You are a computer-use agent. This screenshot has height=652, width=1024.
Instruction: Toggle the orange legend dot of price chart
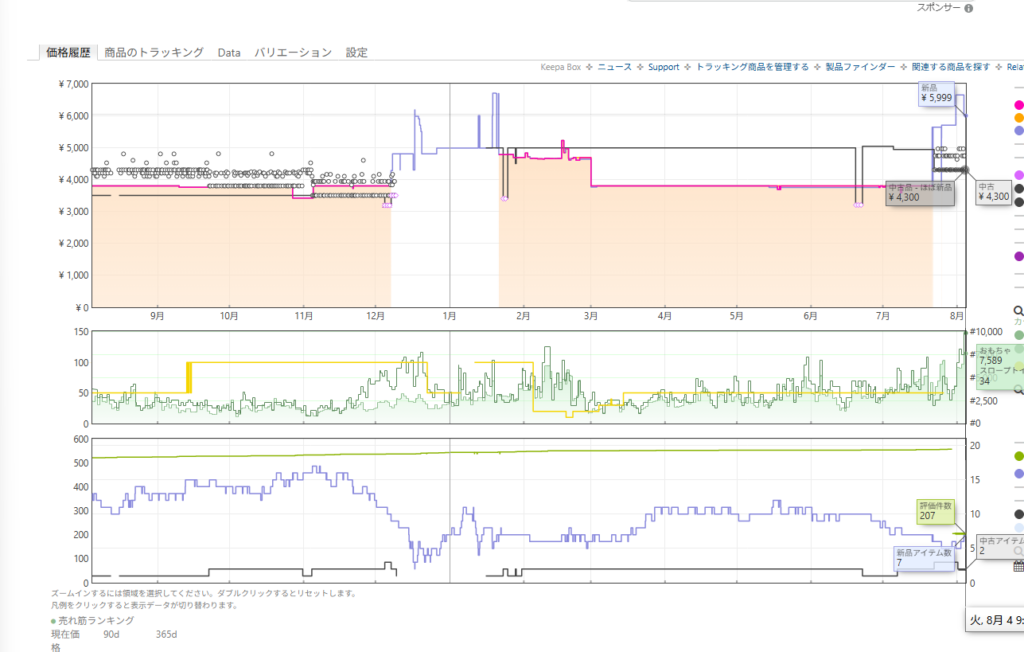[1018, 118]
